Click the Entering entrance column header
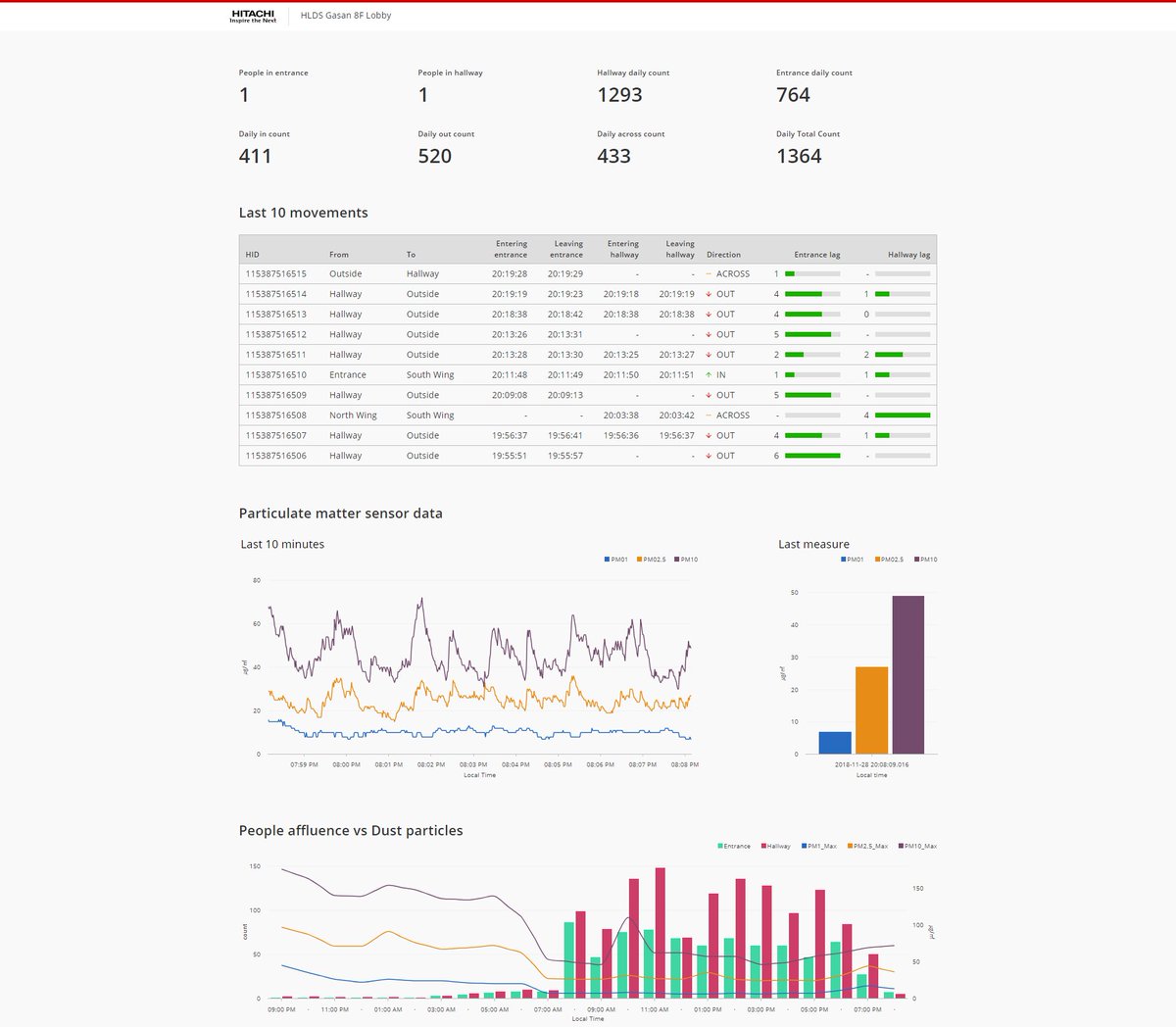The width and height of the screenshot is (1176, 1027). [x=511, y=249]
